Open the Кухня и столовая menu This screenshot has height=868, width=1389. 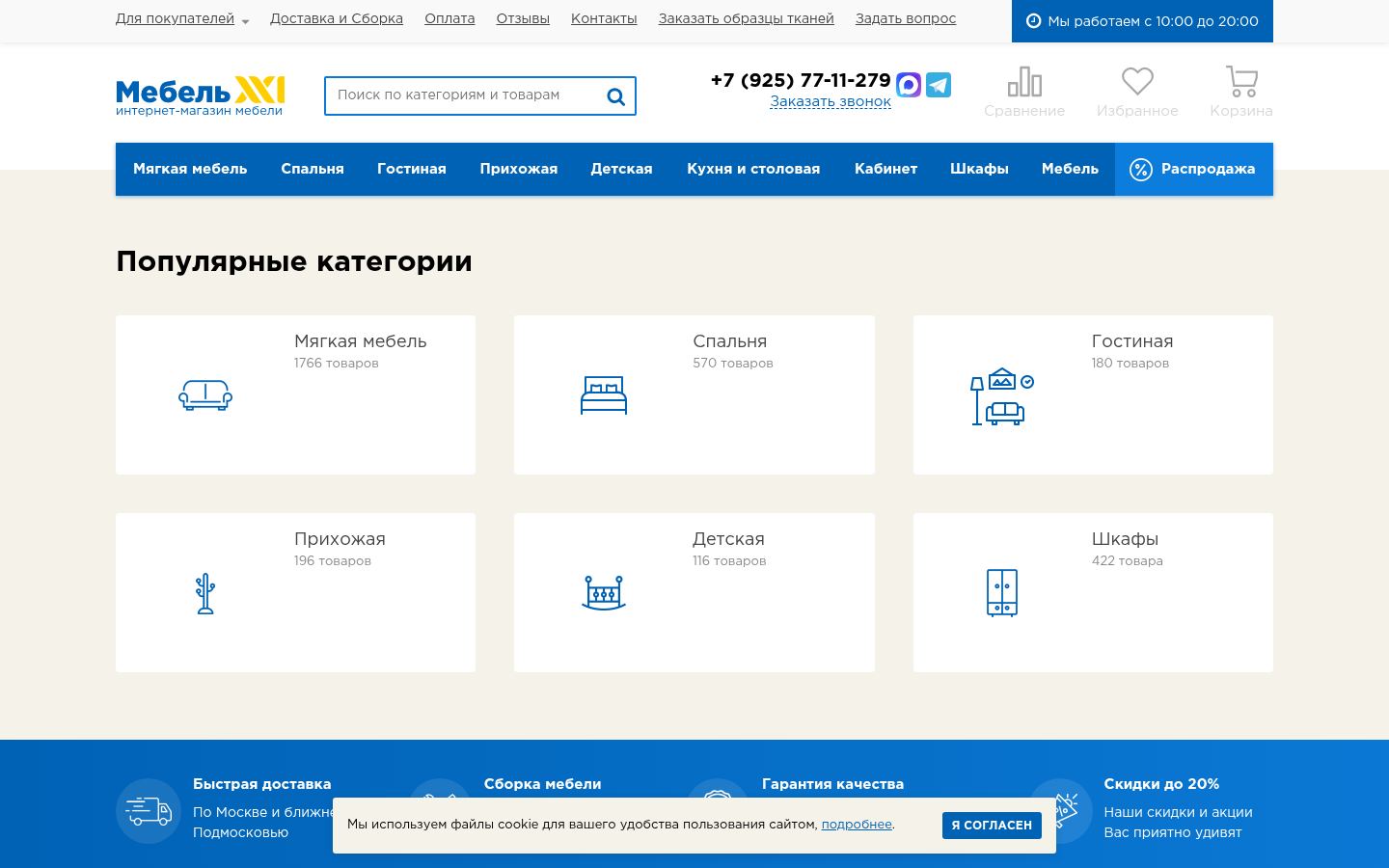[753, 170]
